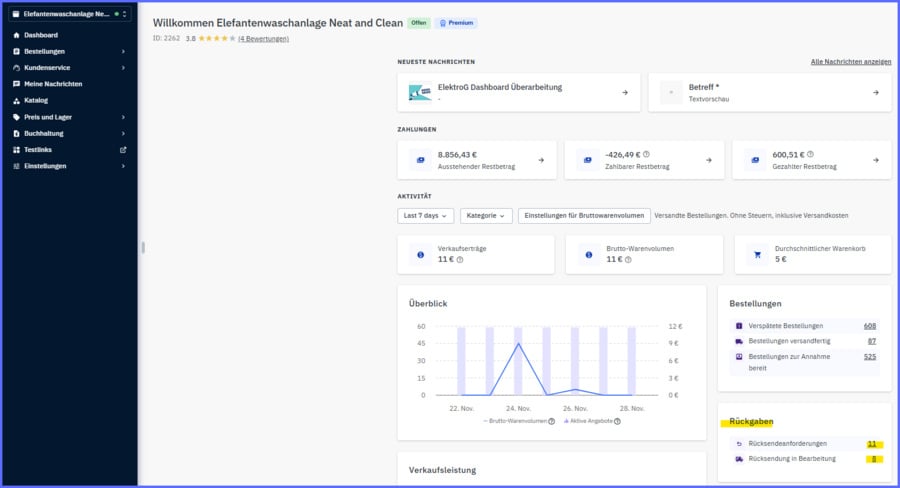Click the Preis und Lager tag icon
The height and width of the screenshot is (488, 900).
click(16, 117)
